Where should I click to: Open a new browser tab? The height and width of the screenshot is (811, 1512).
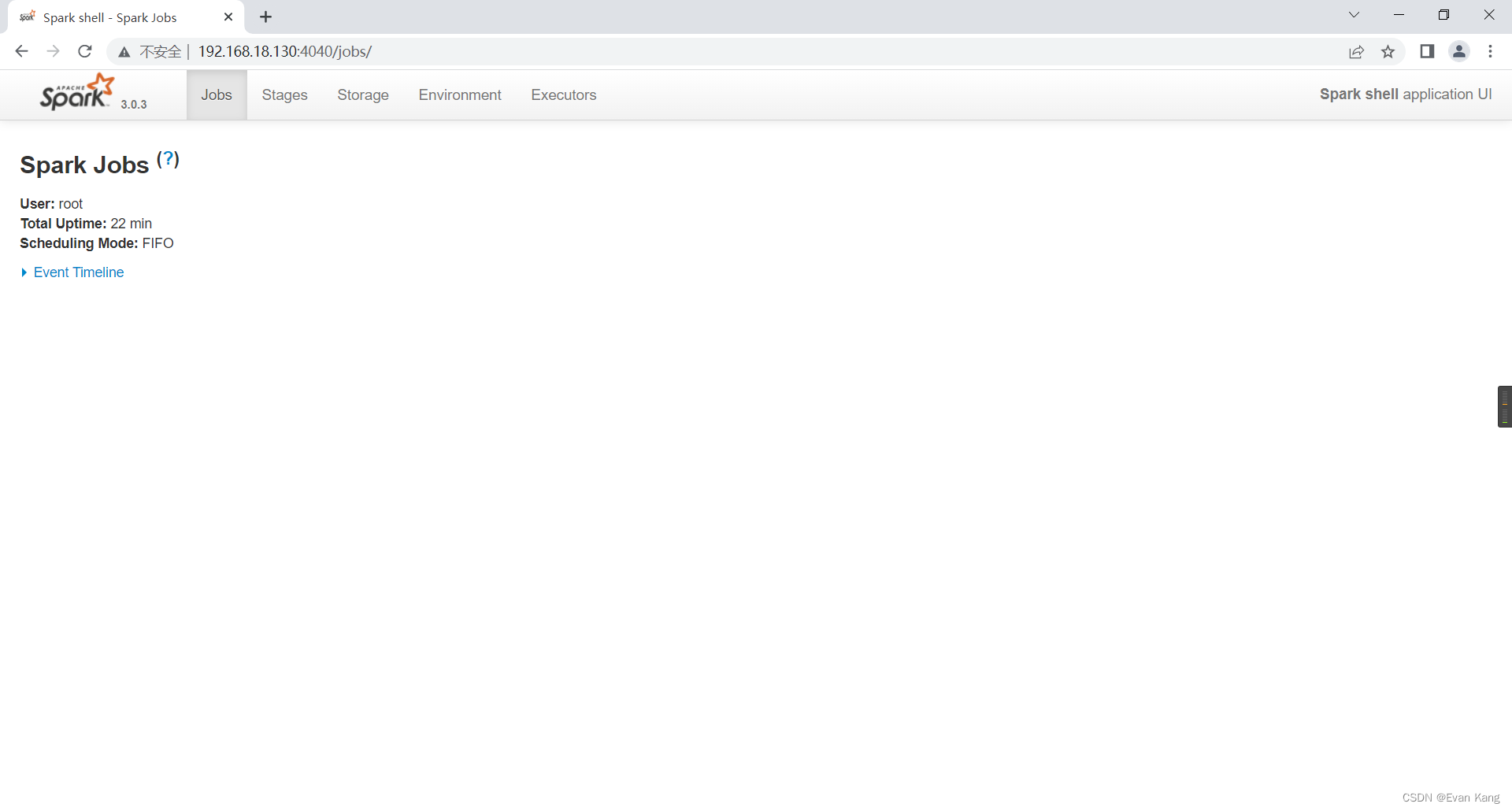[x=265, y=17]
